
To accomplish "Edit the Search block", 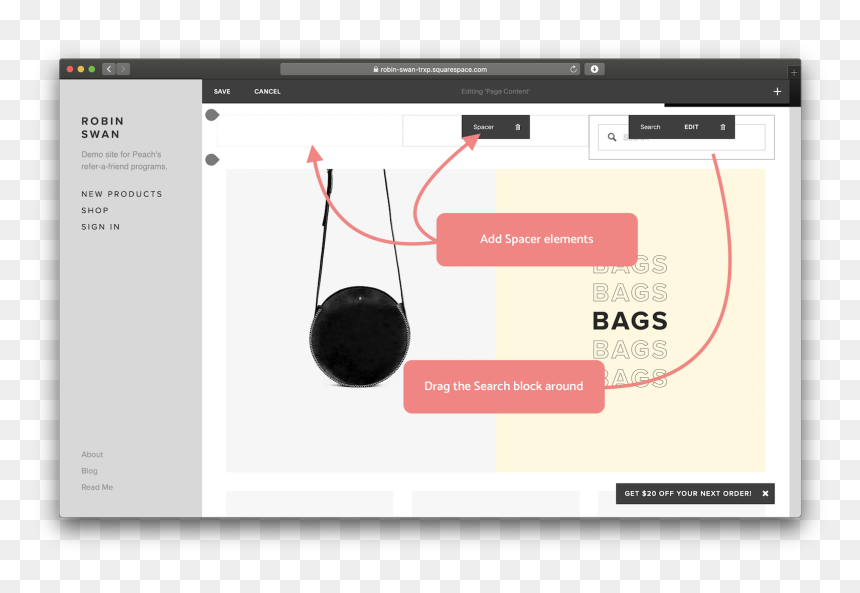I will click(691, 127).
